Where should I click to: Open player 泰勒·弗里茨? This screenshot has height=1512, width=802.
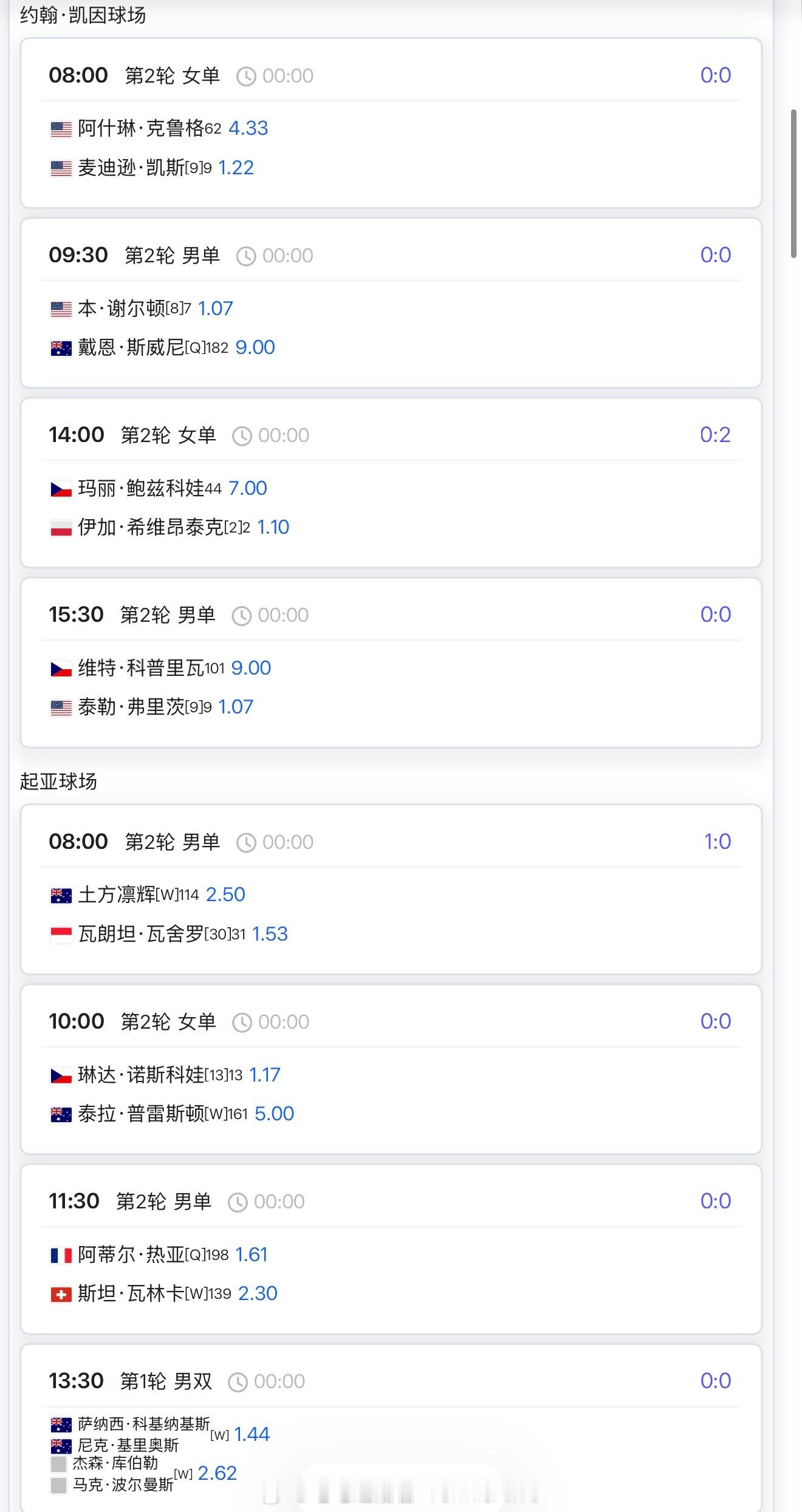(131, 707)
